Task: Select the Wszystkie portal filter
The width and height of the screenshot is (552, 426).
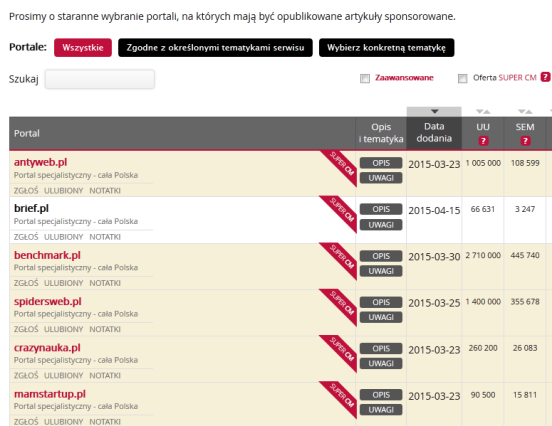Action: point(83,48)
